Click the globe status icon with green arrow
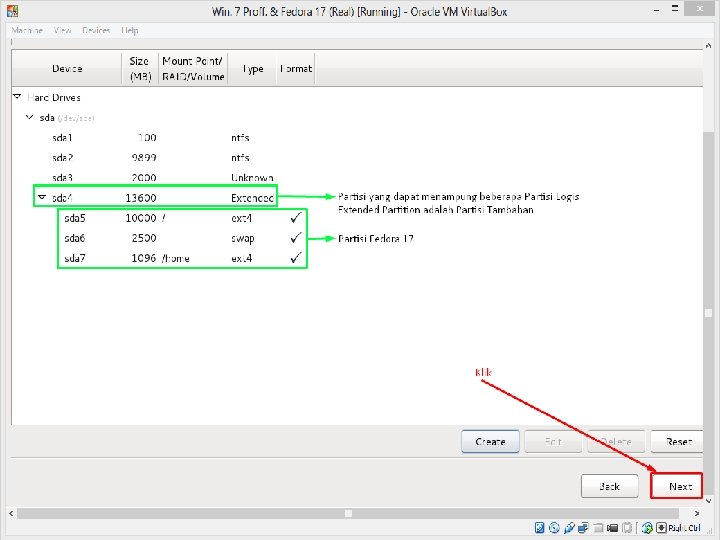This screenshot has height=540, width=720. (x=647, y=528)
